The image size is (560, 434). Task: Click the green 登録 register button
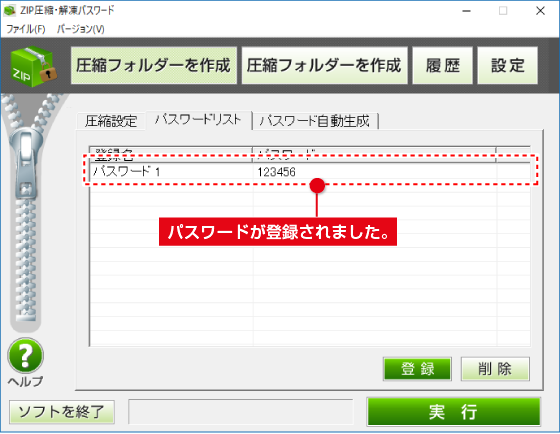point(417,369)
